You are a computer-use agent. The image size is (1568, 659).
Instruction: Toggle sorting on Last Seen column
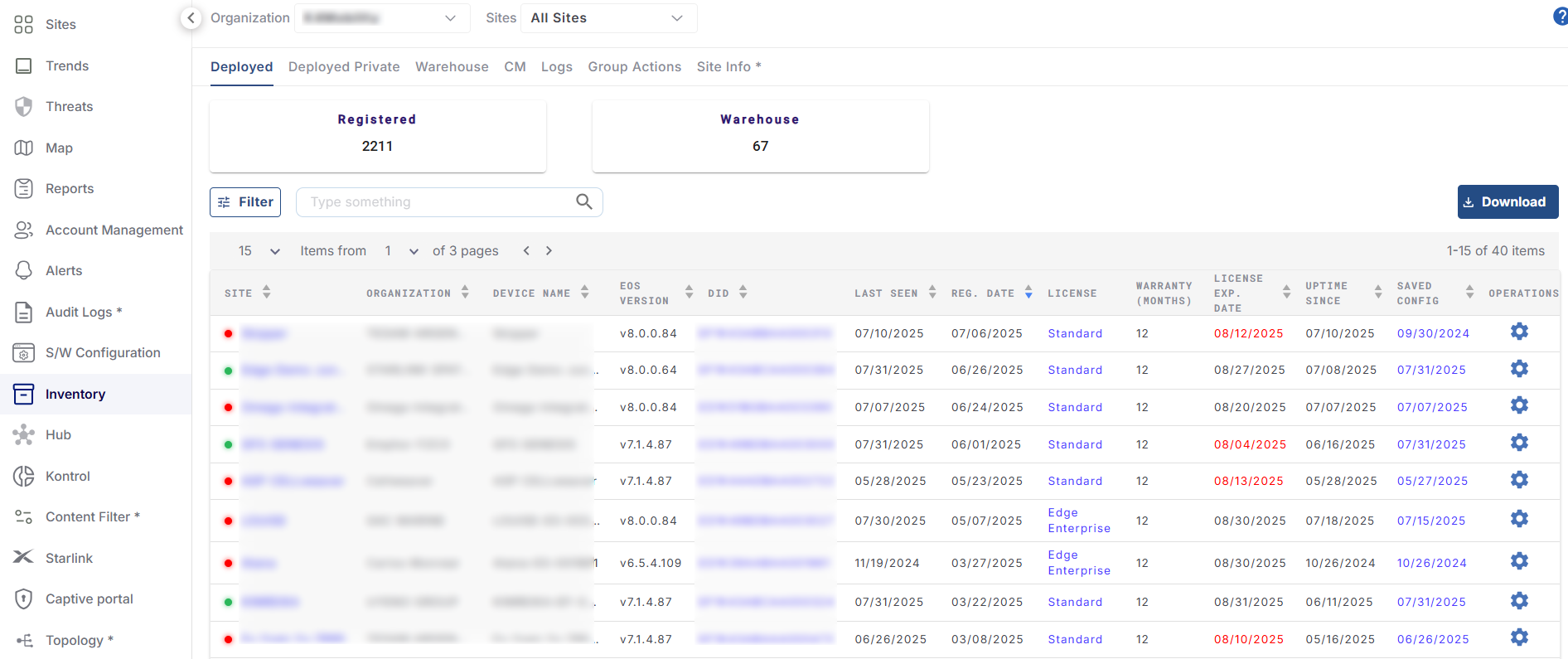pos(932,292)
